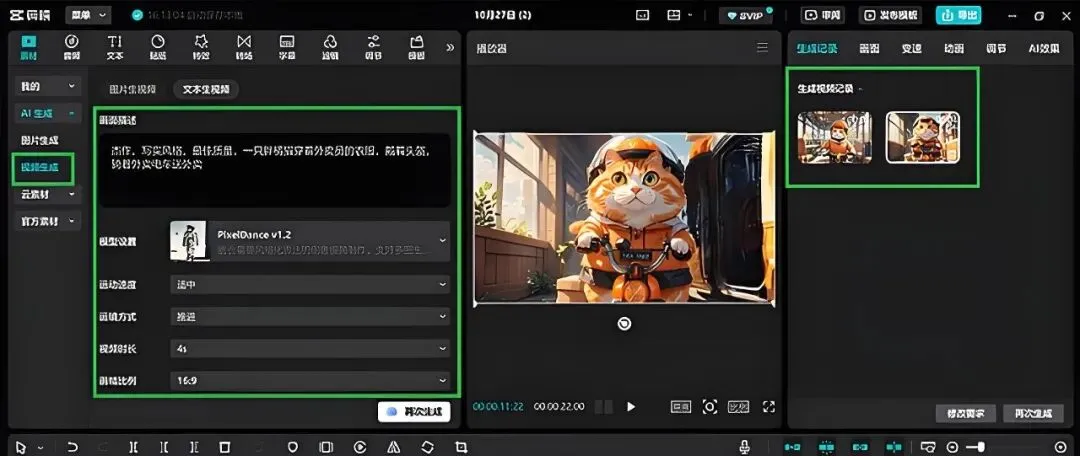Open the 素材 media tab icon

[x=30, y=41]
